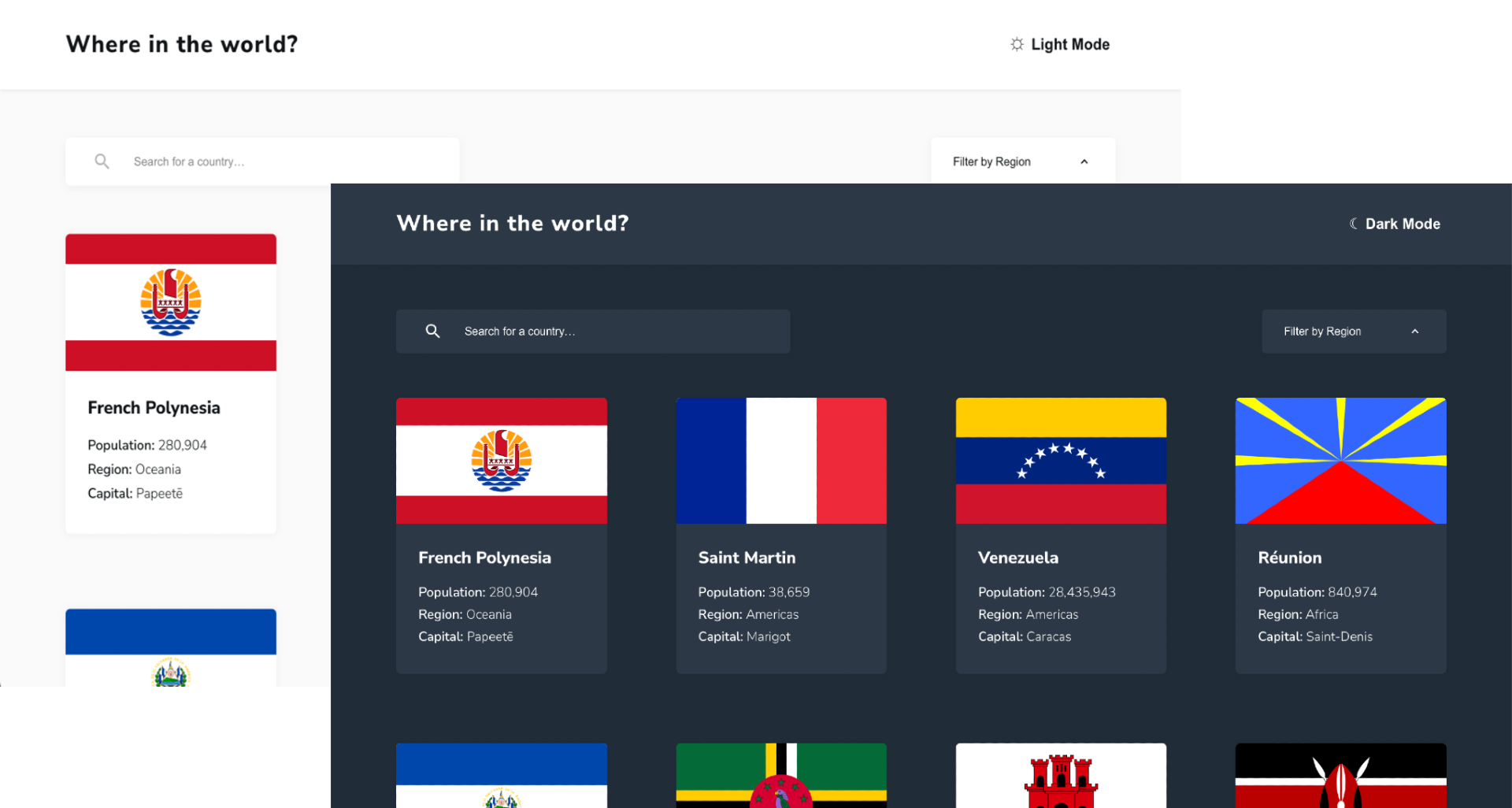Open the French Polynesia flag in light theme

click(x=171, y=302)
